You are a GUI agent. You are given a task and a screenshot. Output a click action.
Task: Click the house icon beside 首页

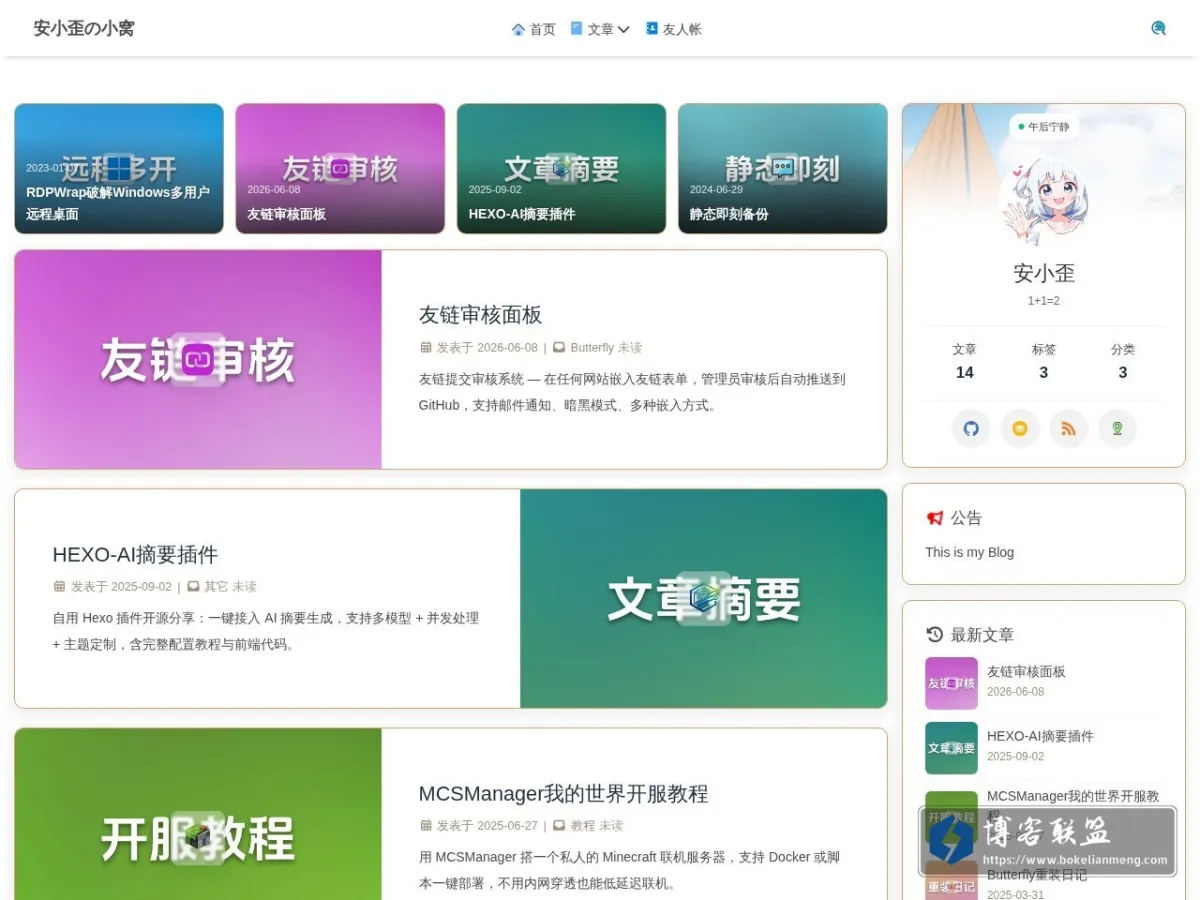[x=518, y=29]
